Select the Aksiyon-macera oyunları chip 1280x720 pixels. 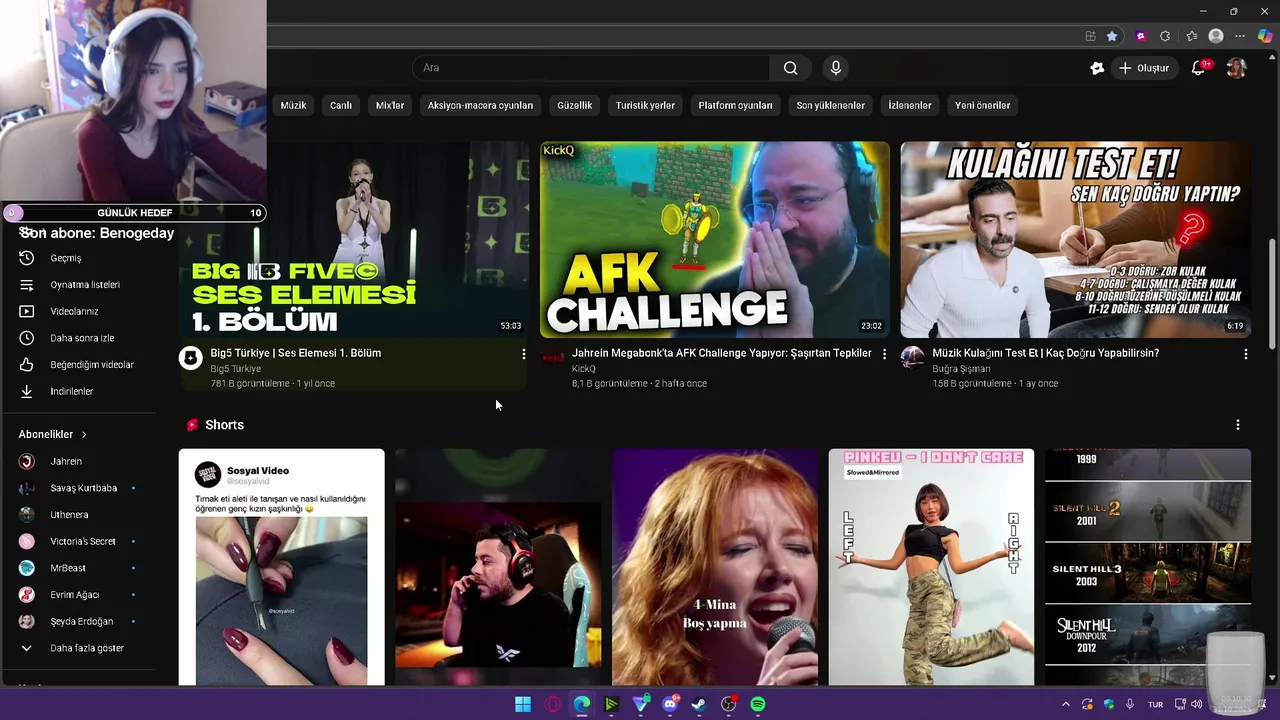coord(480,105)
